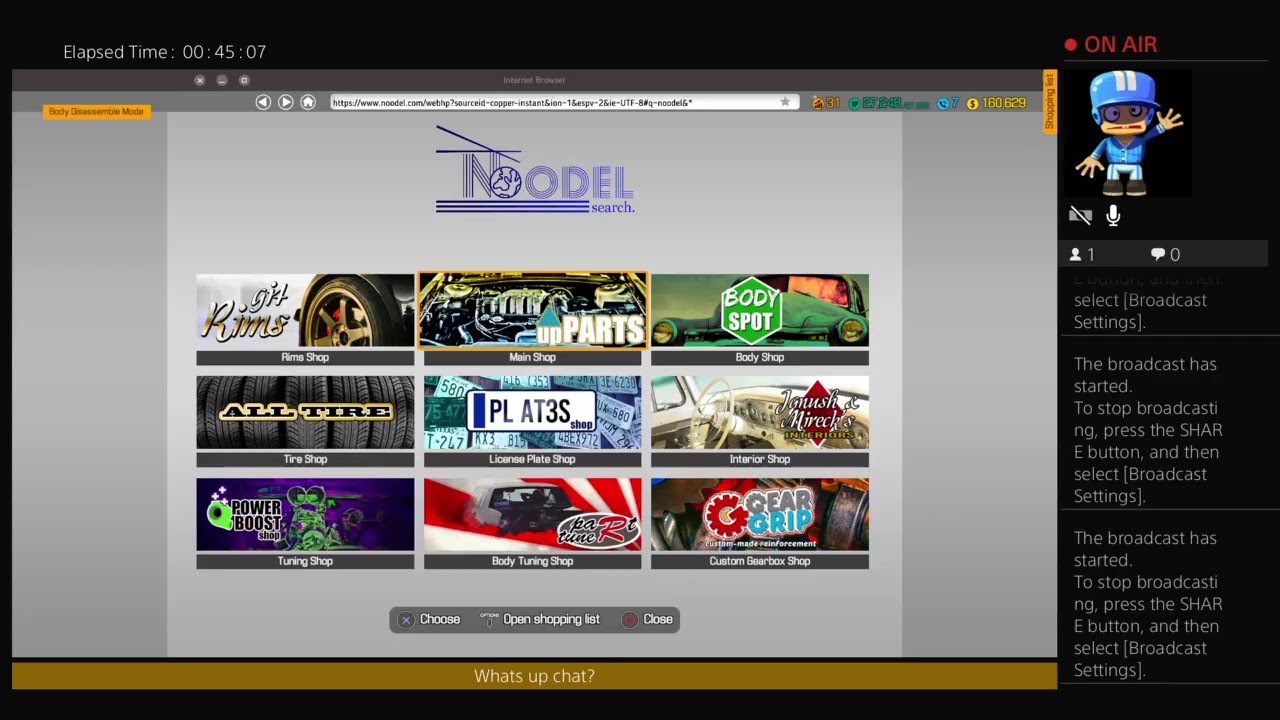The width and height of the screenshot is (1280, 720).
Task: Select the Main Shop label
Action: tap(533, 357)
